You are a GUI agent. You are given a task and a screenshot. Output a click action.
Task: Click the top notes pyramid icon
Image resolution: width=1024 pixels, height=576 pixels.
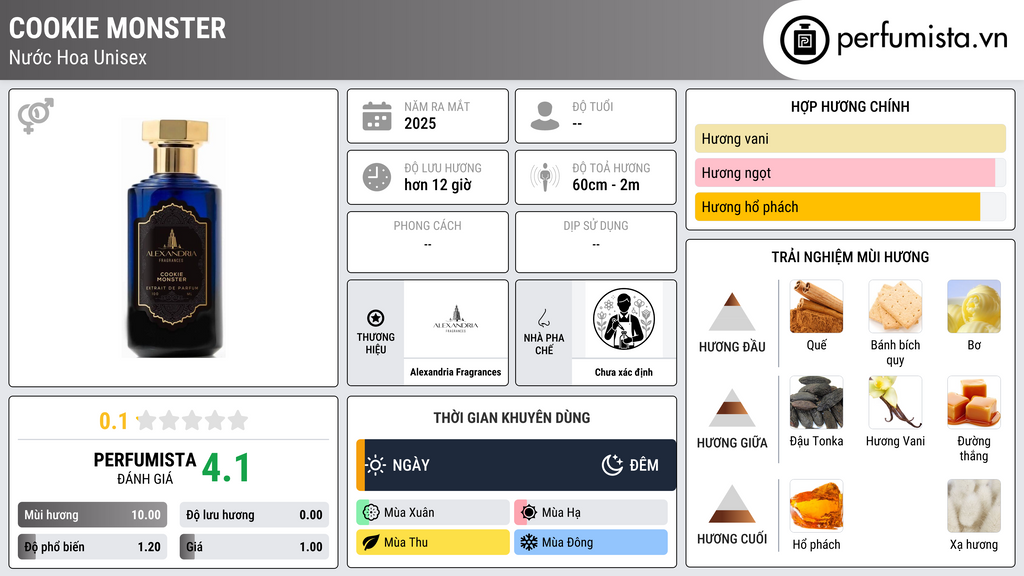(732, 312)
